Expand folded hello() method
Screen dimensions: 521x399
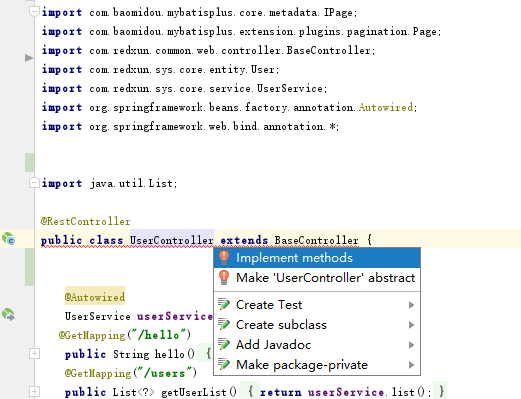34,353
